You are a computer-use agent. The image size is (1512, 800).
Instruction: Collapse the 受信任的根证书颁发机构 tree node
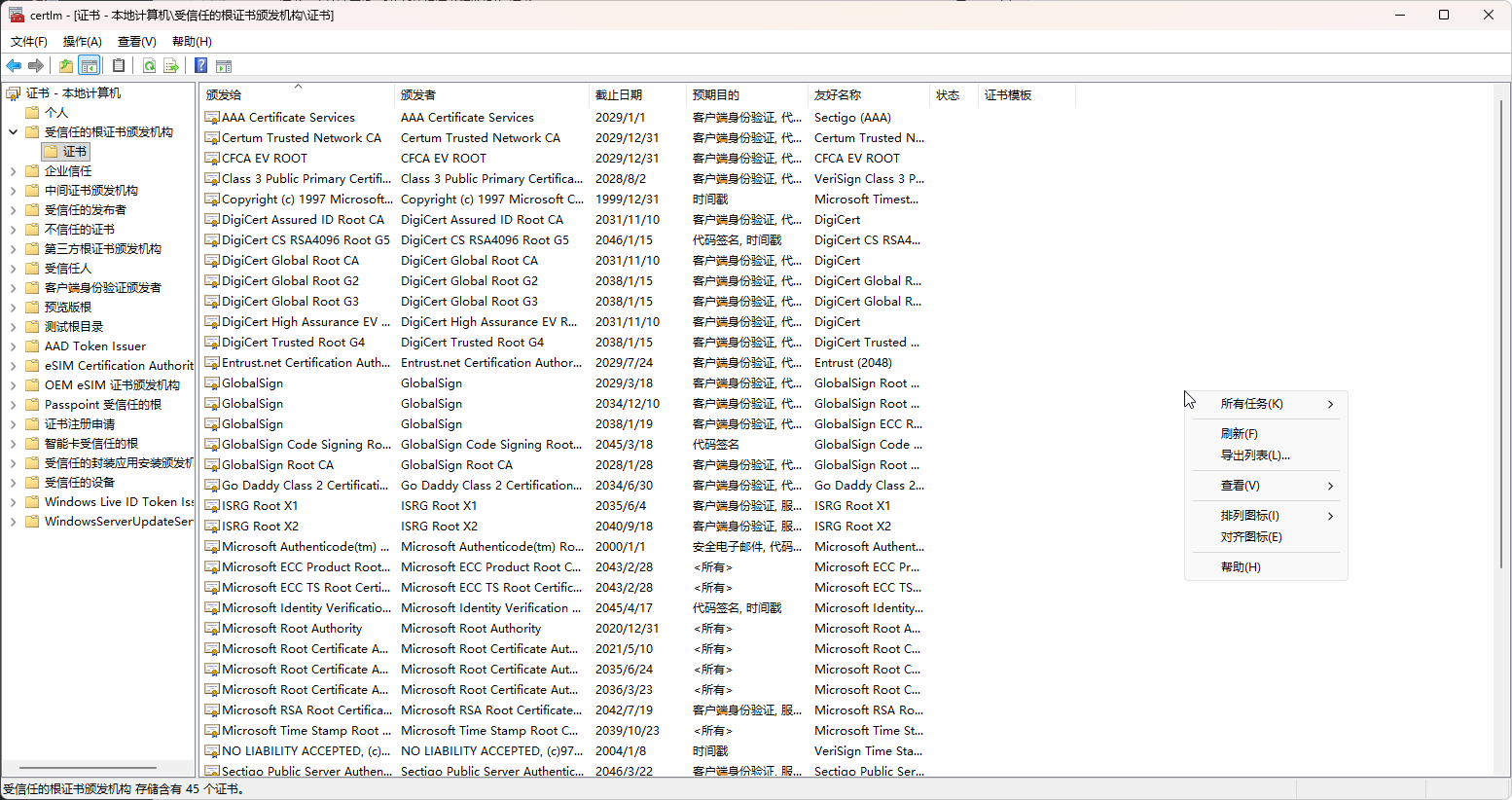[x=14, y=132]
